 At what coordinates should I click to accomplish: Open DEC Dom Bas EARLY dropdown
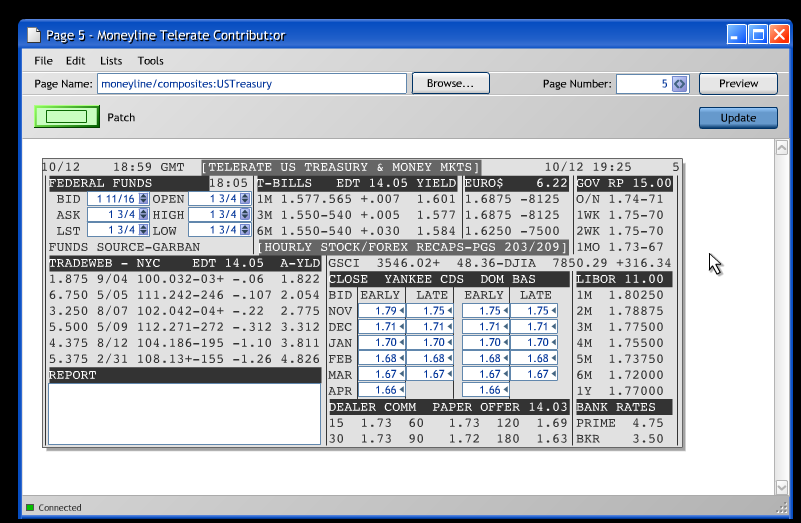coord(505,326)
